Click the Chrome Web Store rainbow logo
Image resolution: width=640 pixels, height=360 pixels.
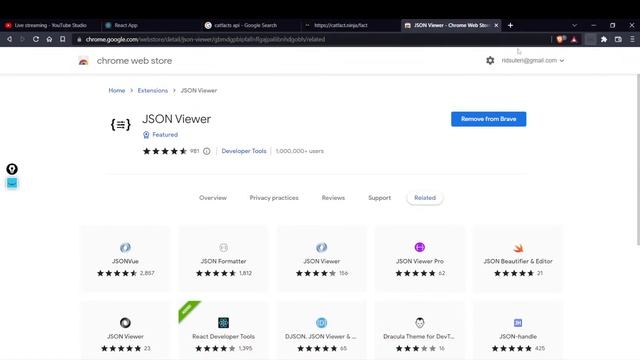coord(83,61)
